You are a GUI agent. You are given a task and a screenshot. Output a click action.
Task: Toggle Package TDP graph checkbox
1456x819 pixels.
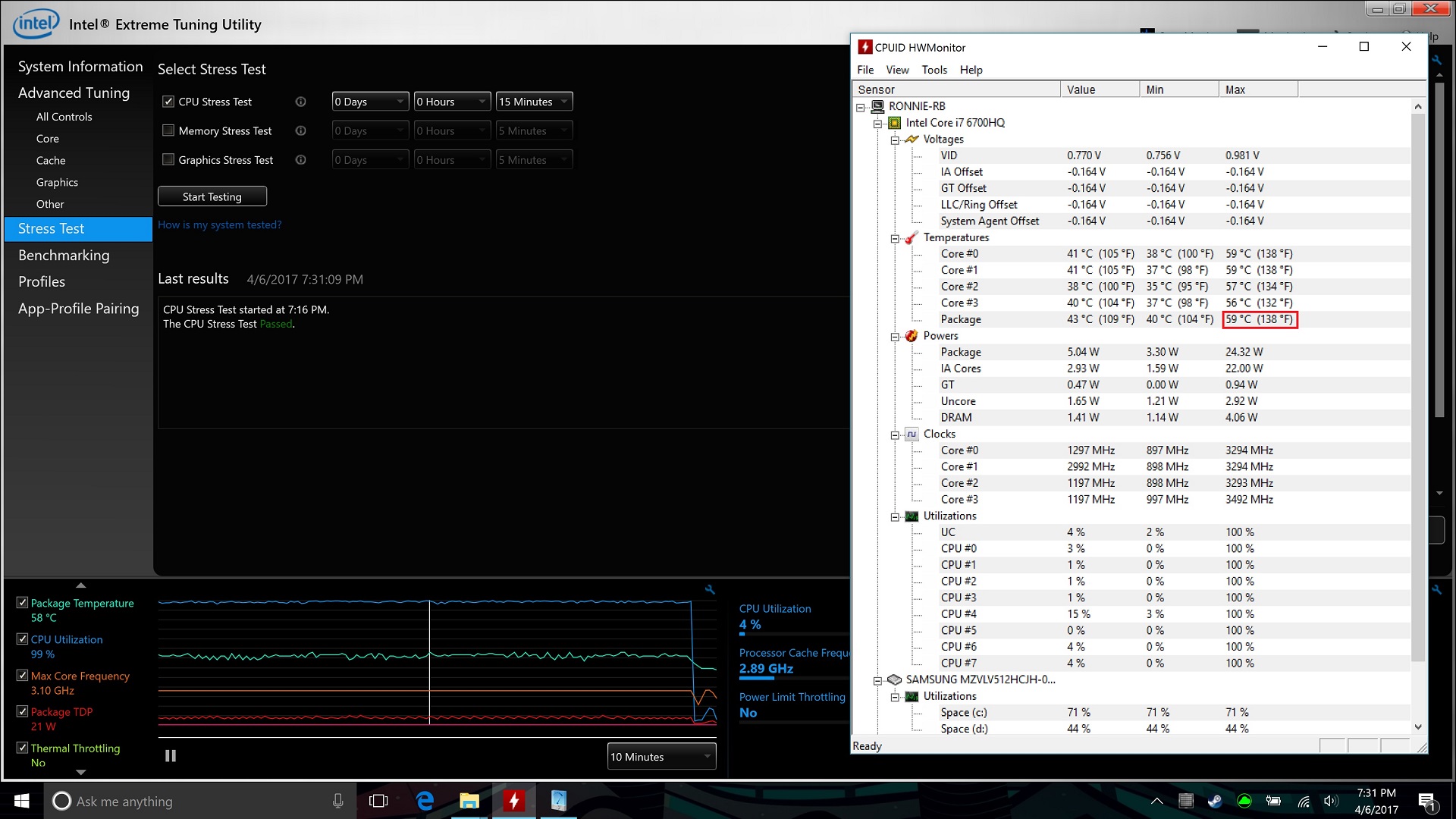(22, 712)
